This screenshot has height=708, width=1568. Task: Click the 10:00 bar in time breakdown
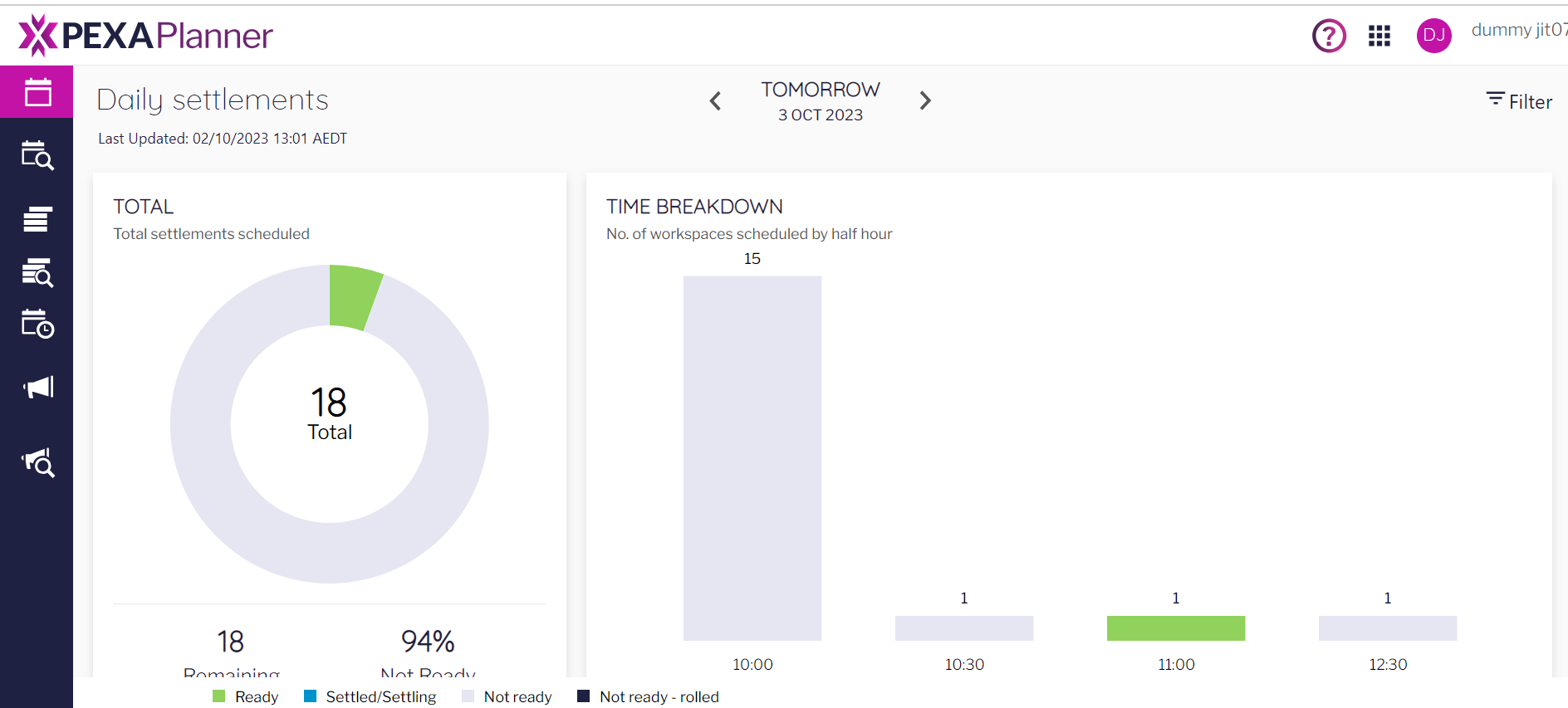coord(752,458)
